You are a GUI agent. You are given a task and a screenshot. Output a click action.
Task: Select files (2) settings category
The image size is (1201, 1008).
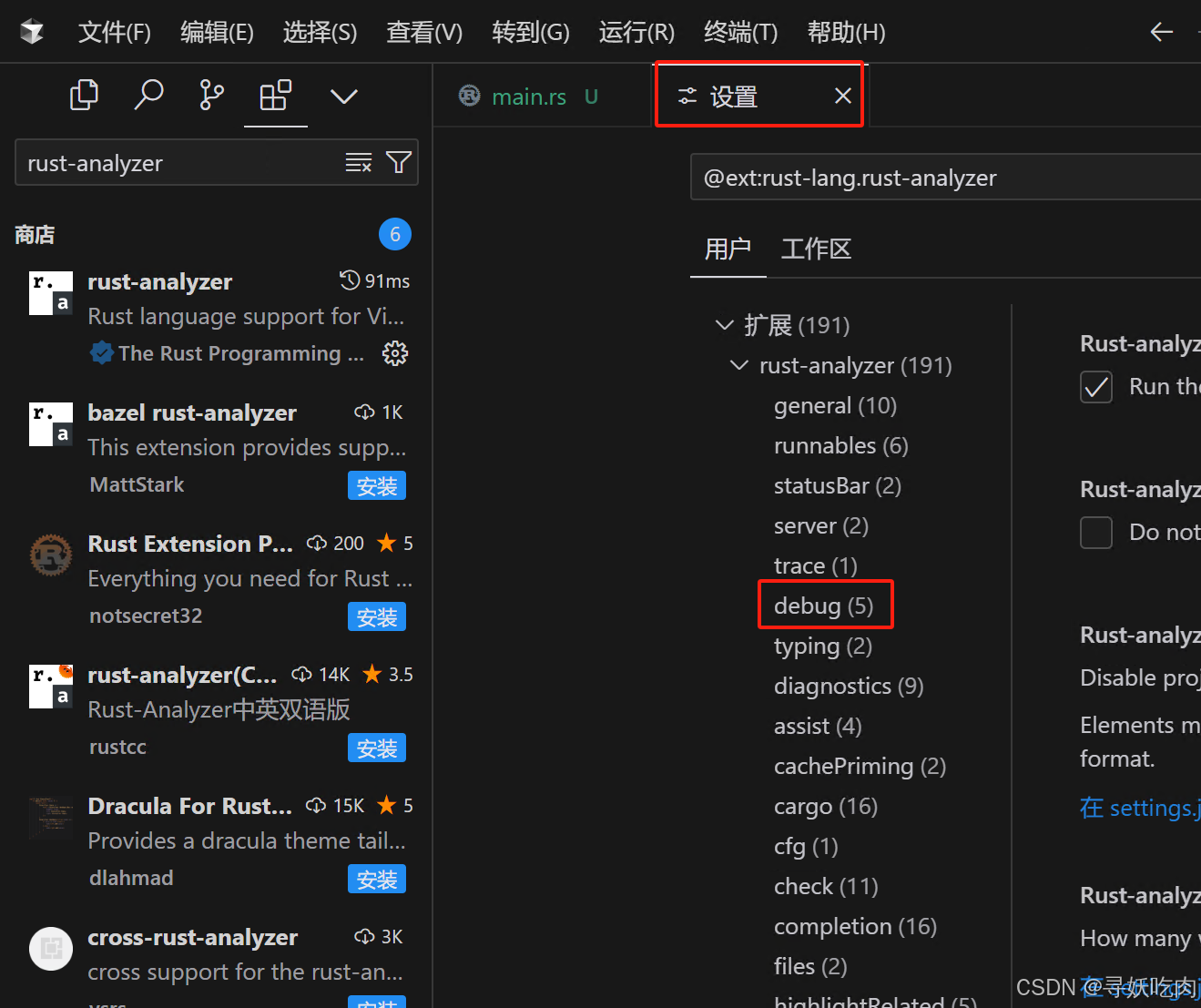click(810, 966)
